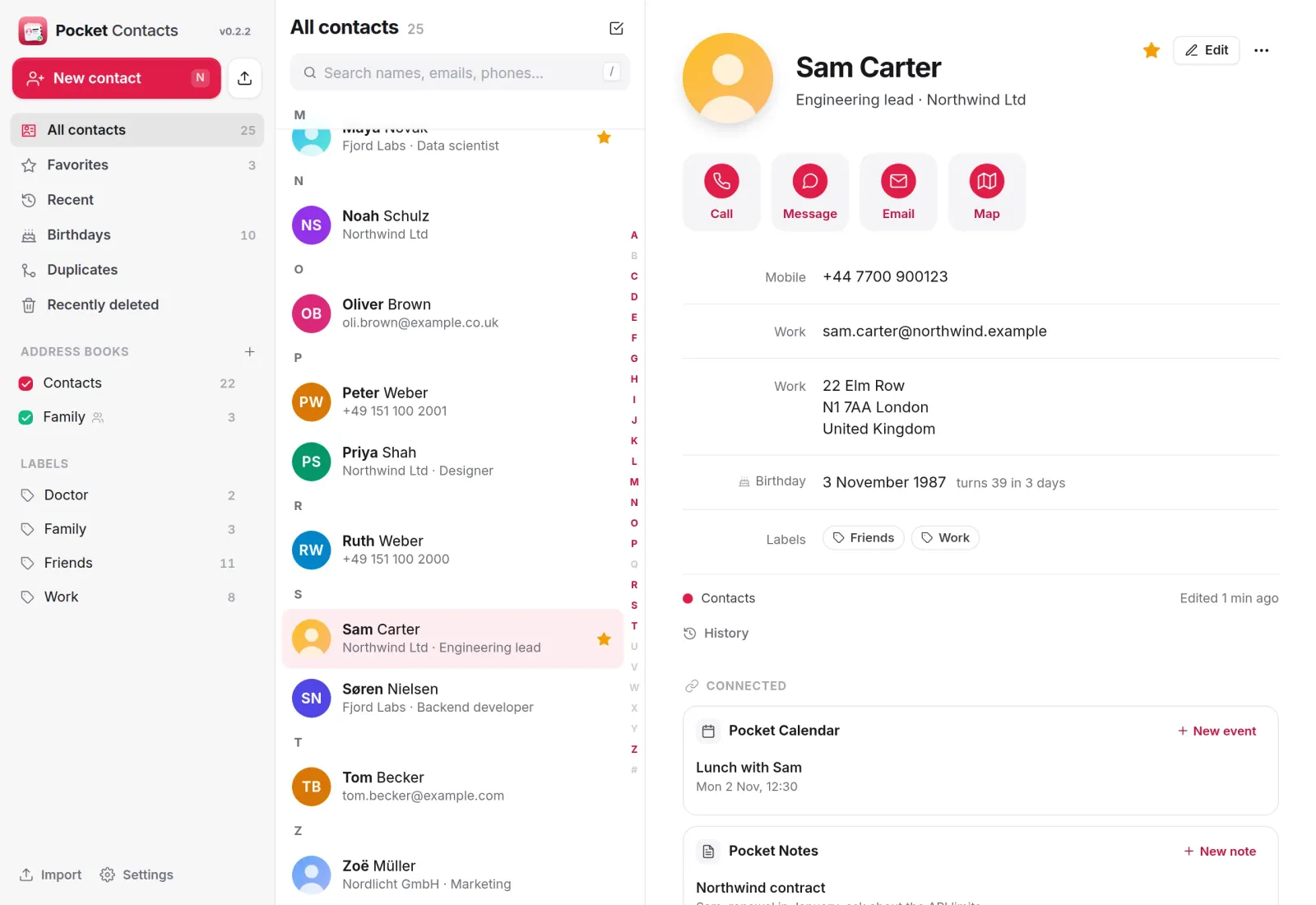Image resolution: width=1316 pixels, height=905 pixels.
Task: Open the Duplicates view
Action: 137,270
